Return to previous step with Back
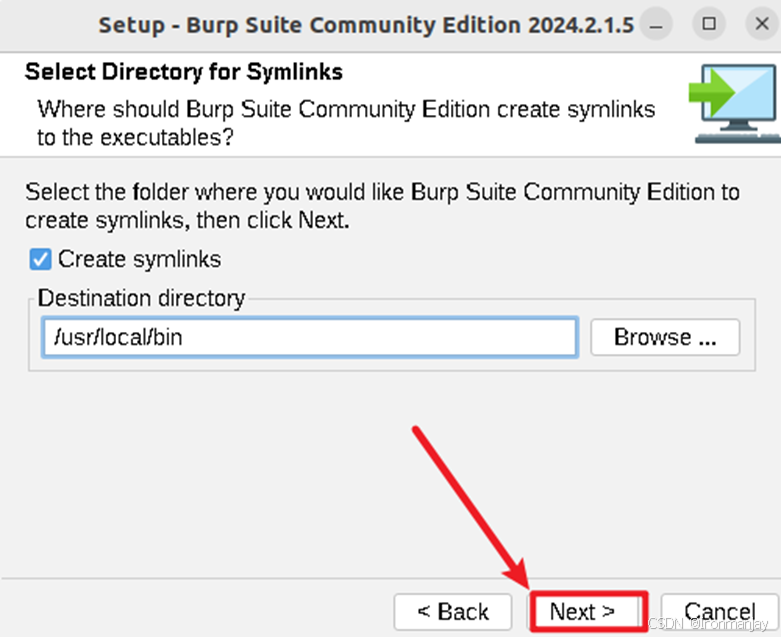Screen dimensions: 781x637 click(x=453, y=612)
